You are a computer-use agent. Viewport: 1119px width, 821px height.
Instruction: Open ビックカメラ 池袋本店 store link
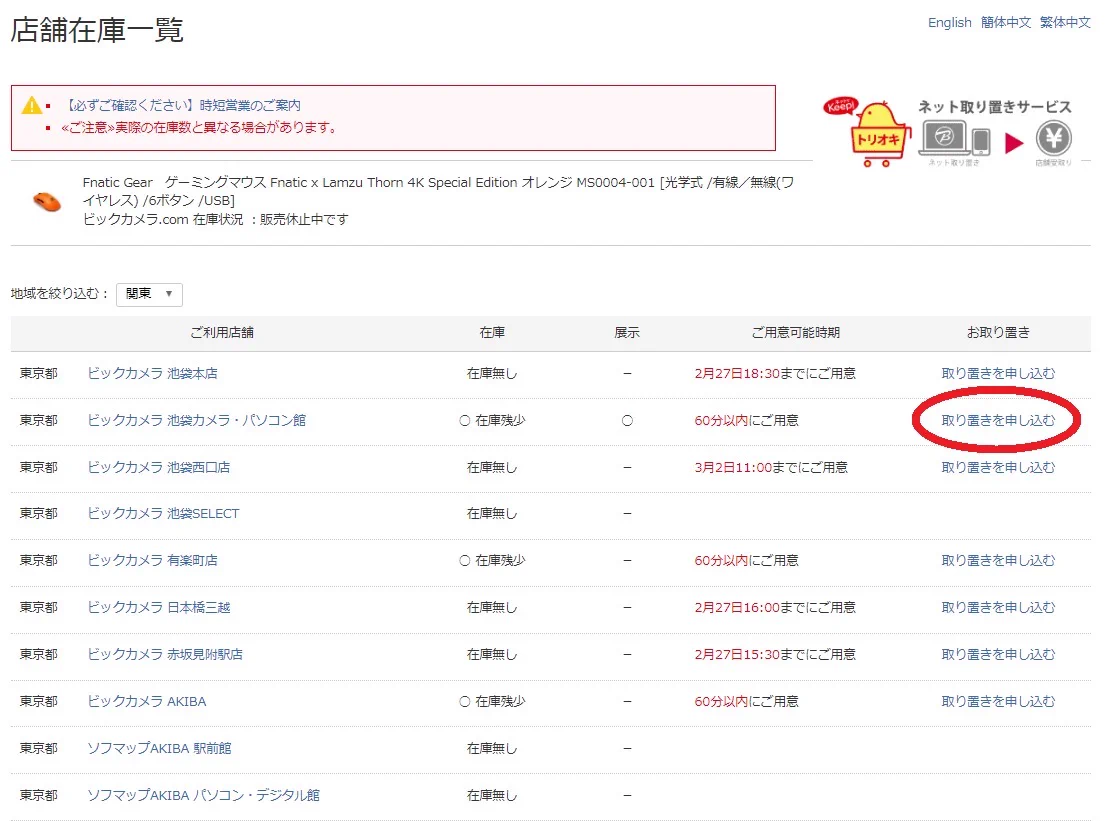152,373
